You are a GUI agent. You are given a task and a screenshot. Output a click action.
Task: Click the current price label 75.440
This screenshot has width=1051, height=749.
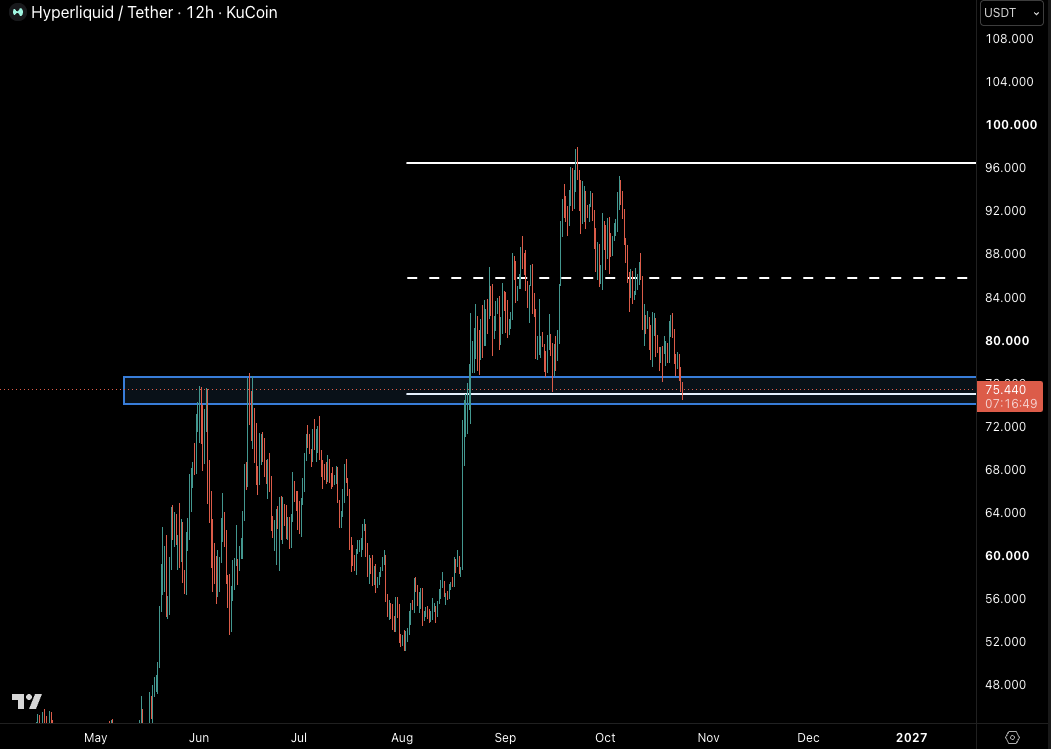1005,390
